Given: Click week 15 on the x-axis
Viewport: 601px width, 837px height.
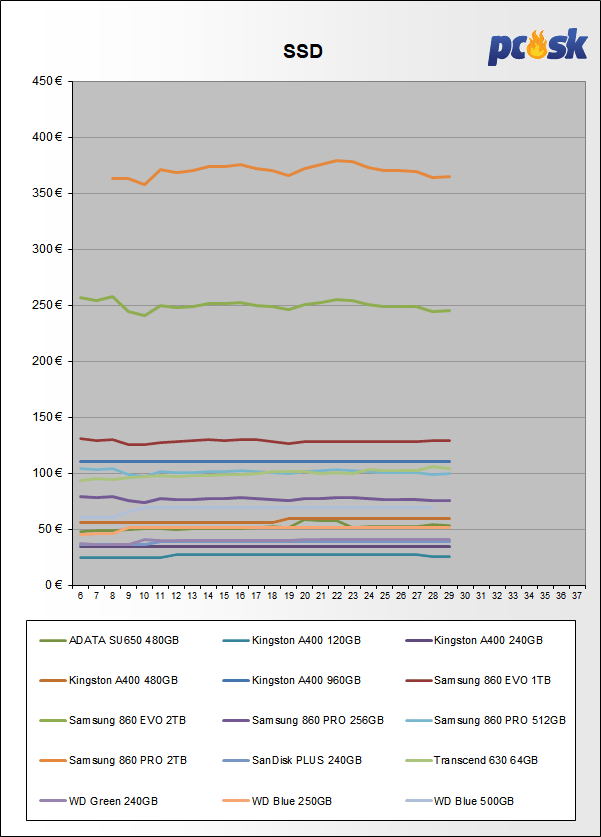Looking at the screenshot, I should click(224, 596).
